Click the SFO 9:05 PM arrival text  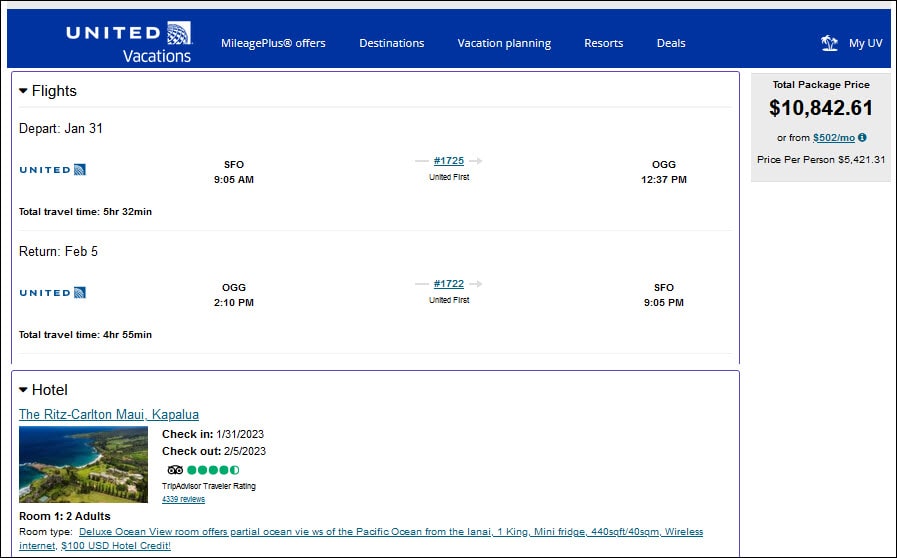664,295
